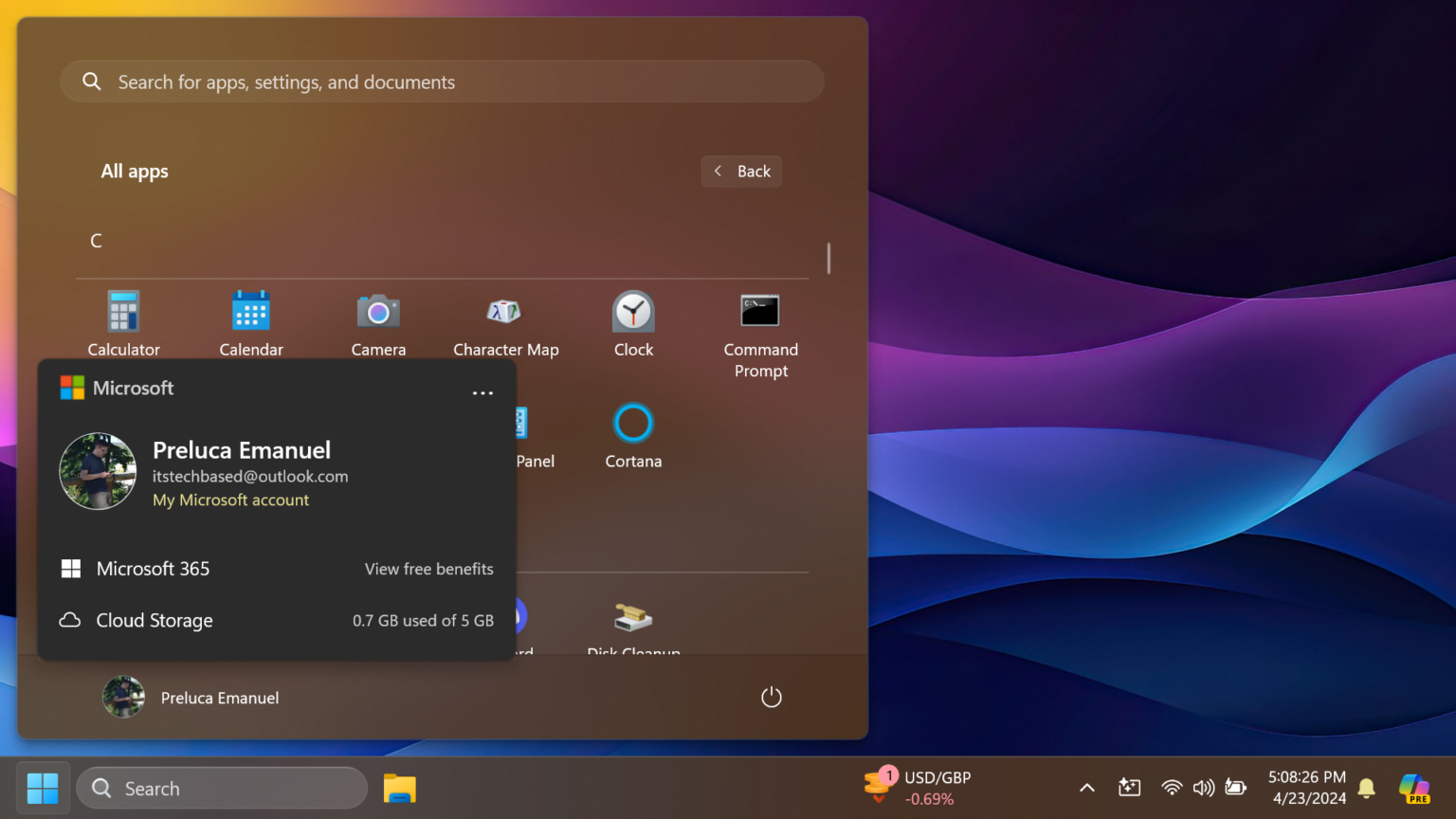View free benefits for Microsoft 365
The width and height of the screenshot is (1456, 819).
click(x=428, y=569)
